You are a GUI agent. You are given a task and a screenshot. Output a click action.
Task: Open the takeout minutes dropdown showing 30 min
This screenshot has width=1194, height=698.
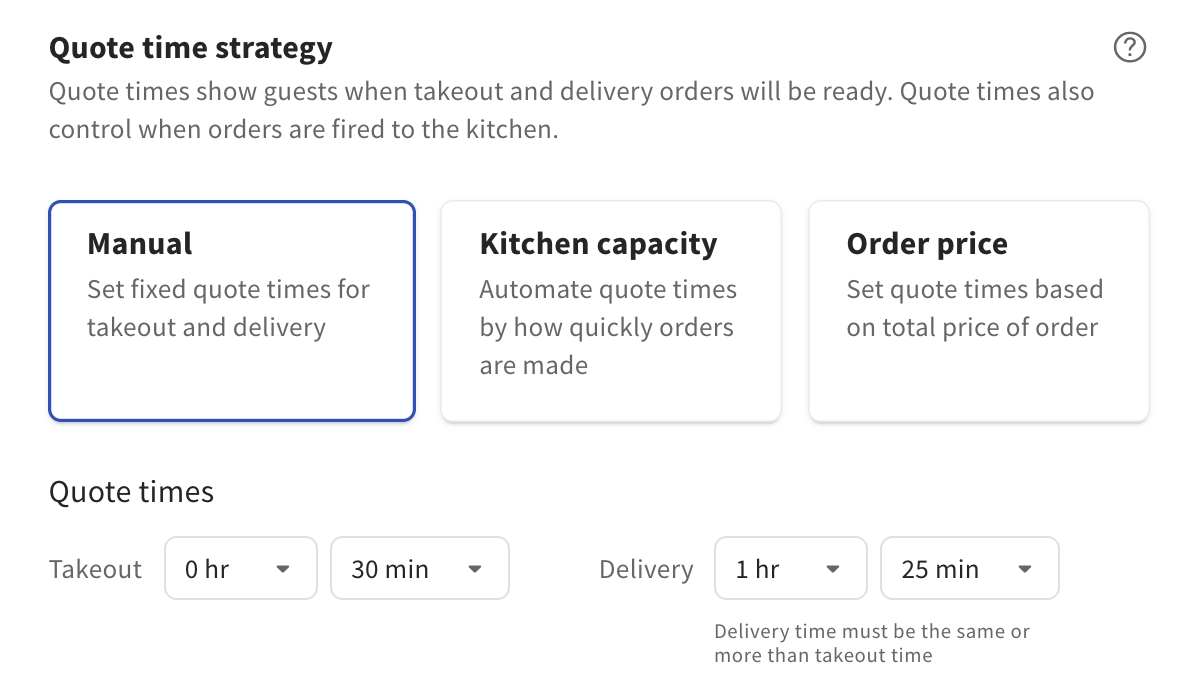pyautogui.click(x=419, y=568)
